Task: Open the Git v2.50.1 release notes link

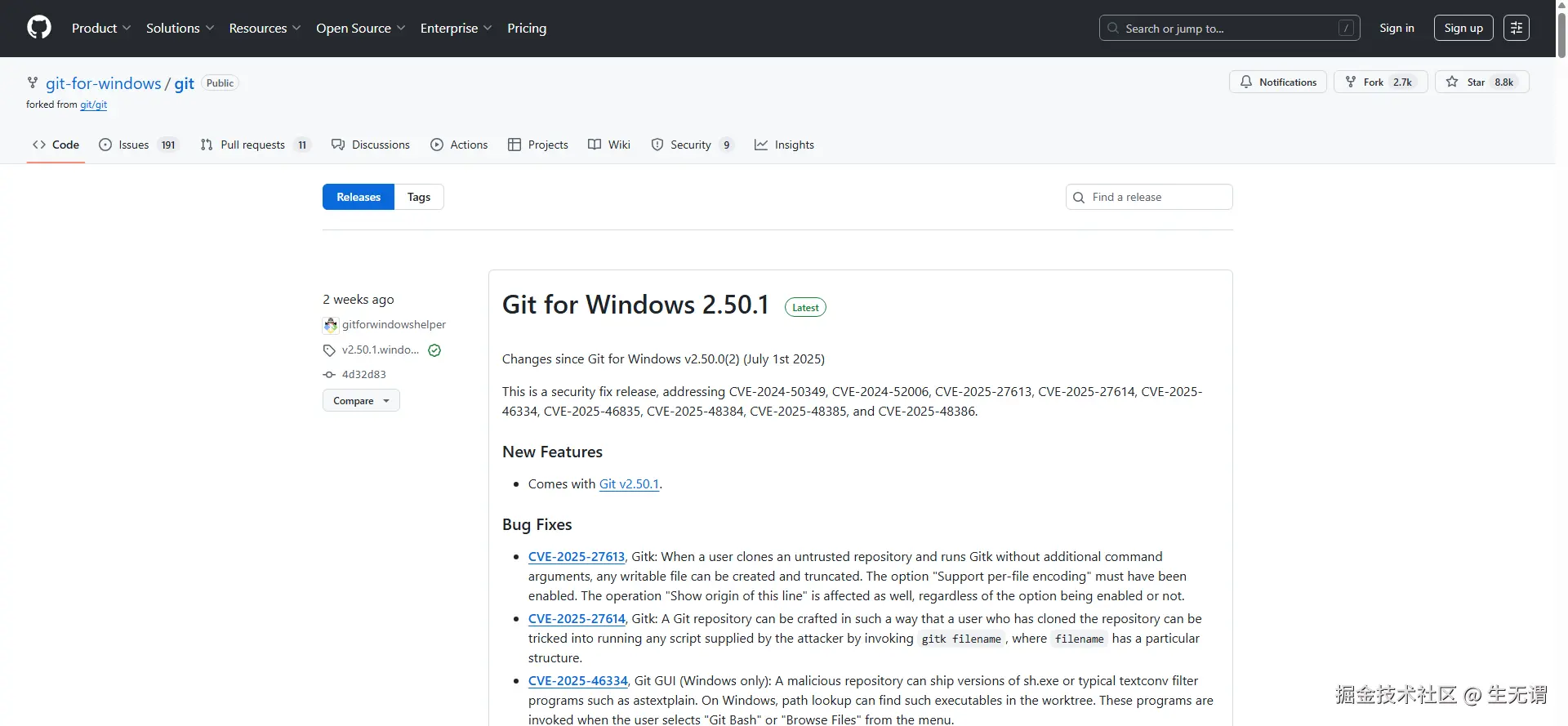Action: 629,483
